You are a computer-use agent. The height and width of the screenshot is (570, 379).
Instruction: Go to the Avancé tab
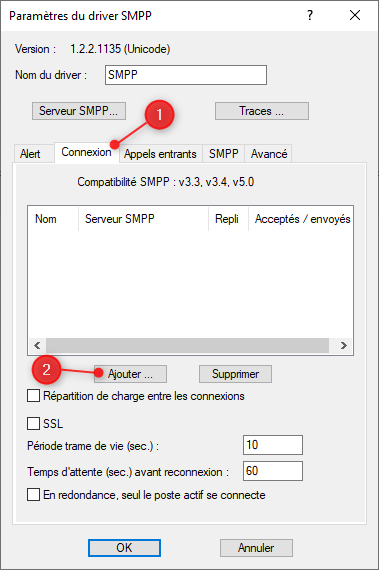click(x=269, y=154)
